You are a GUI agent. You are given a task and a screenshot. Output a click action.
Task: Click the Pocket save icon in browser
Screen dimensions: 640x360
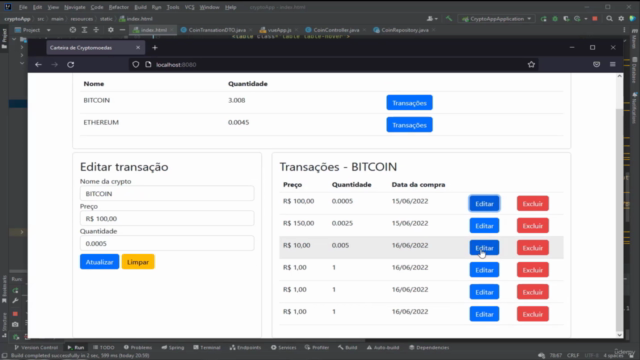tap(596, 64)
